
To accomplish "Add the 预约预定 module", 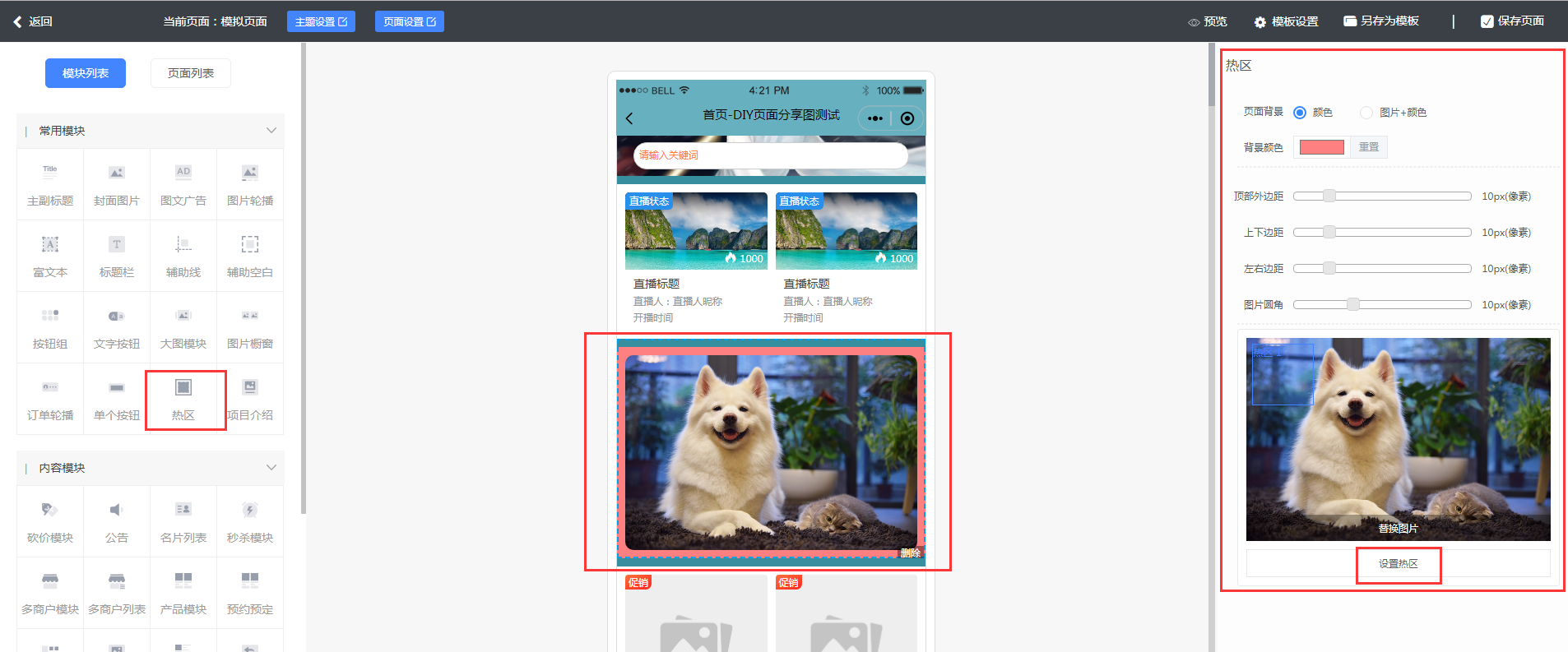I will pyautogui.click(x=250, y=593).
